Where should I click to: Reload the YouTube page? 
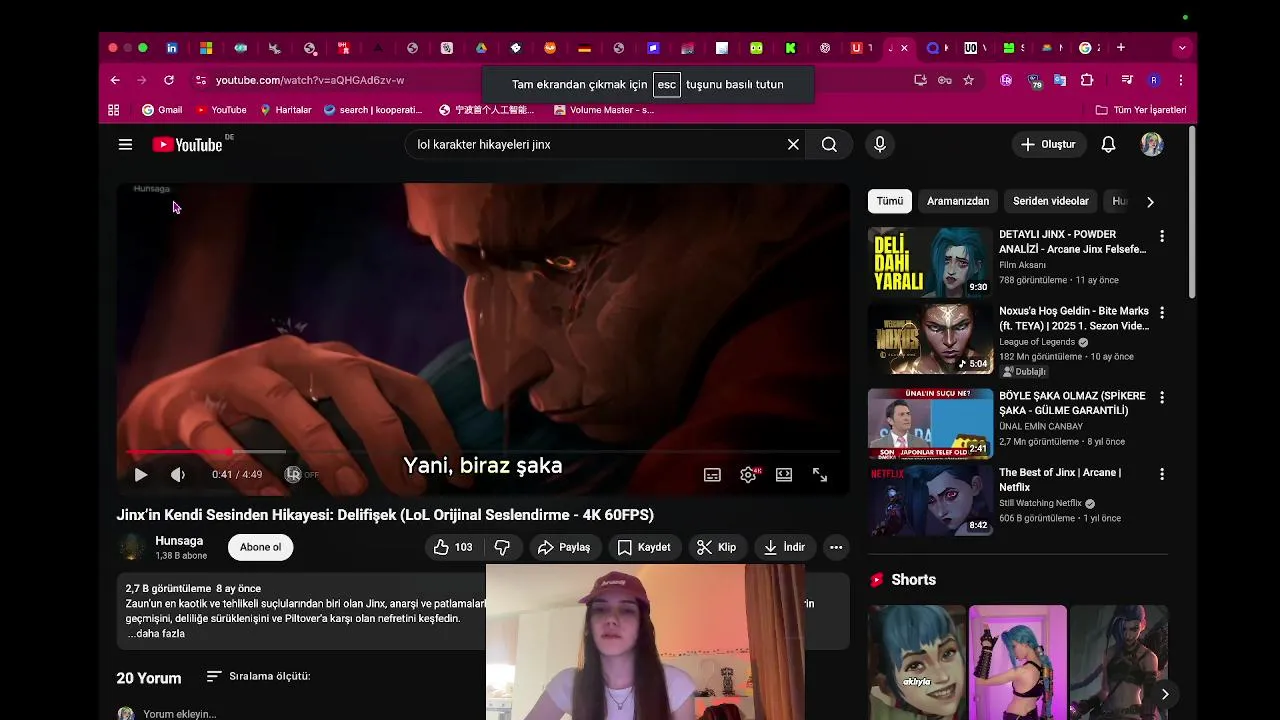point(169,80)
